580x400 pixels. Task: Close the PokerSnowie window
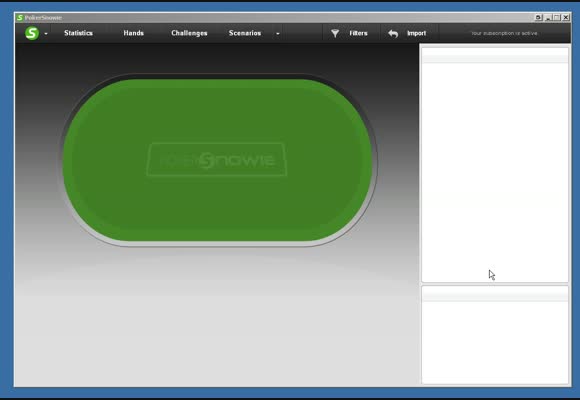566,17
